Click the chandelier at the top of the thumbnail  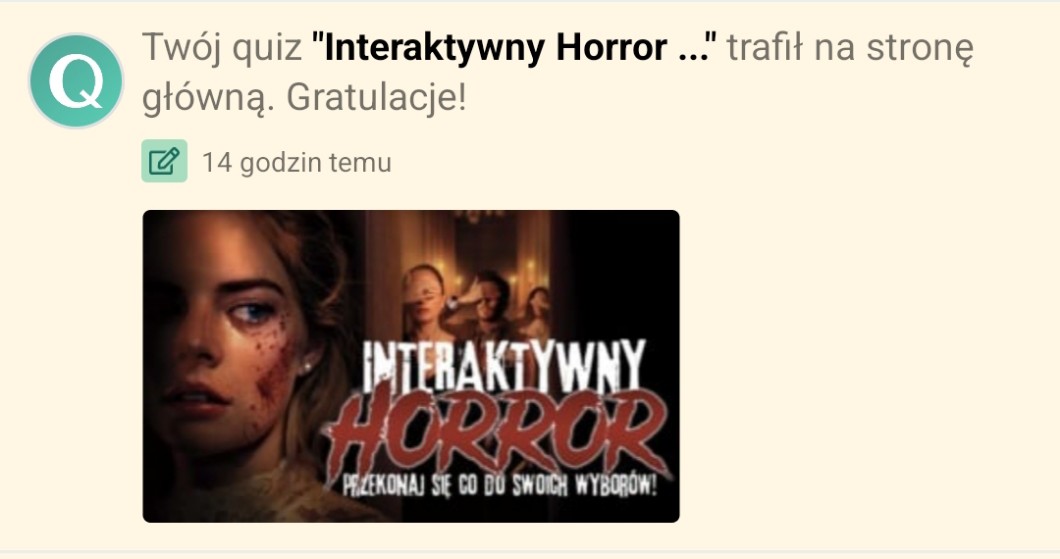tap(480, 218)
